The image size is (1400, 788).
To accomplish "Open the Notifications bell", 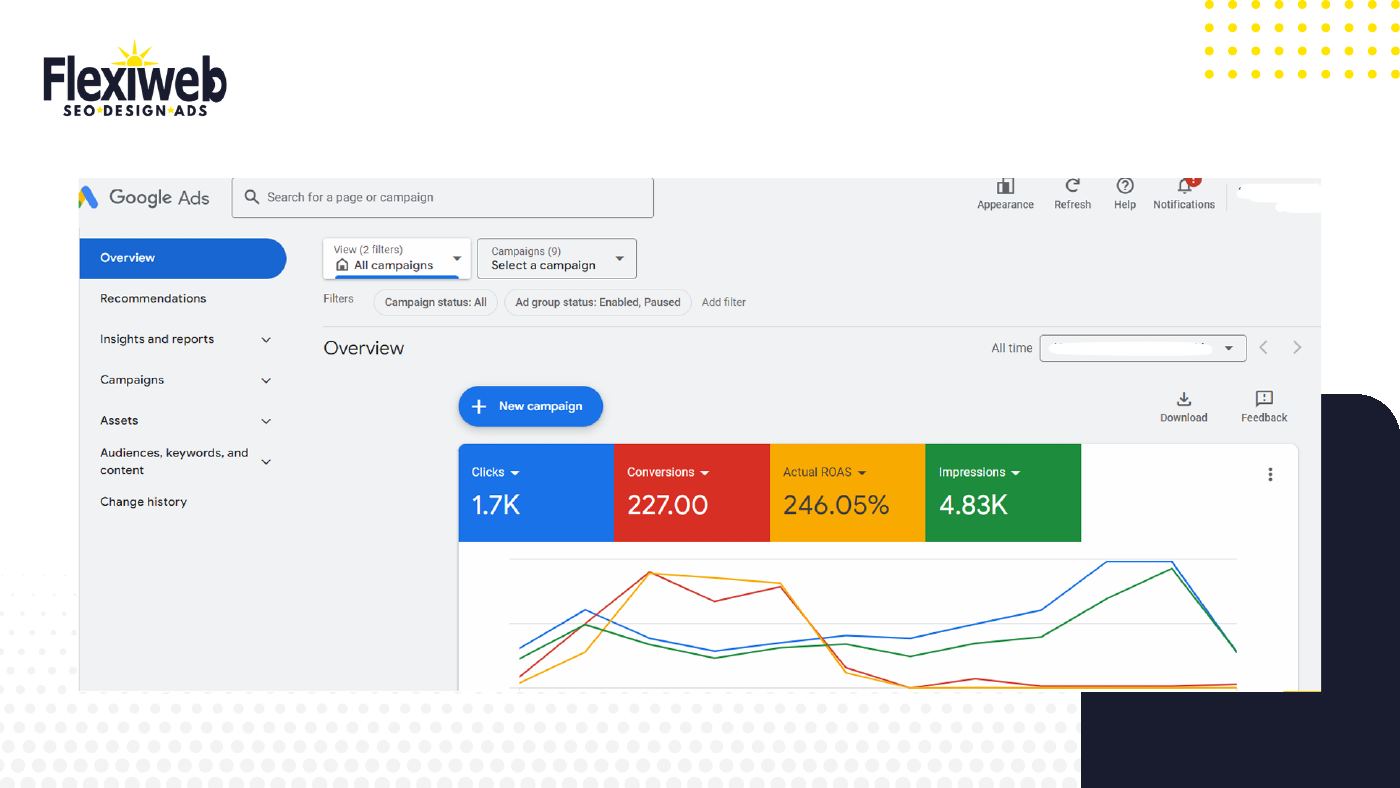I will (1185, 186).
